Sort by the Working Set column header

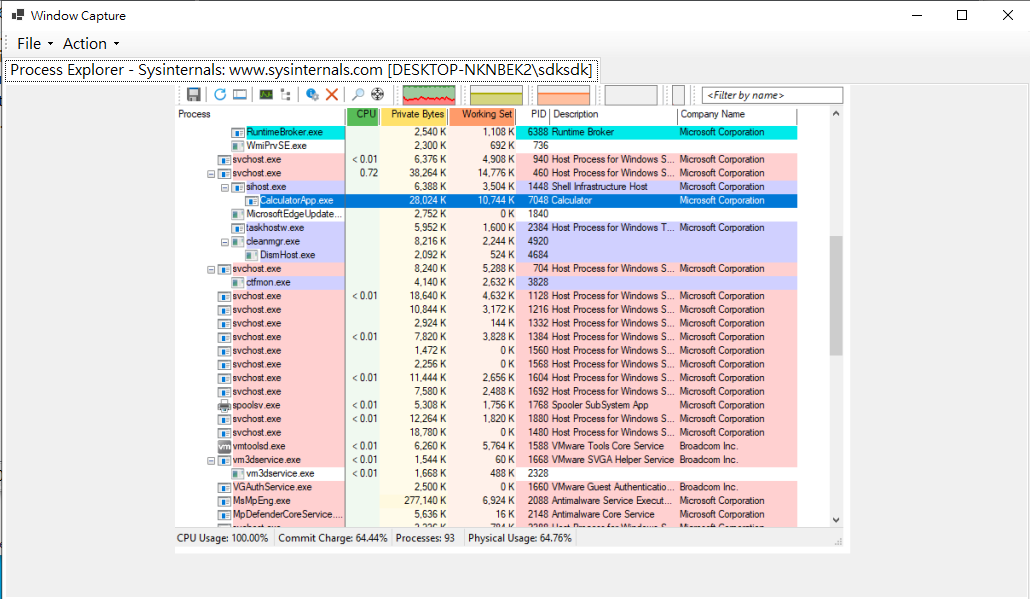(486, 115)
